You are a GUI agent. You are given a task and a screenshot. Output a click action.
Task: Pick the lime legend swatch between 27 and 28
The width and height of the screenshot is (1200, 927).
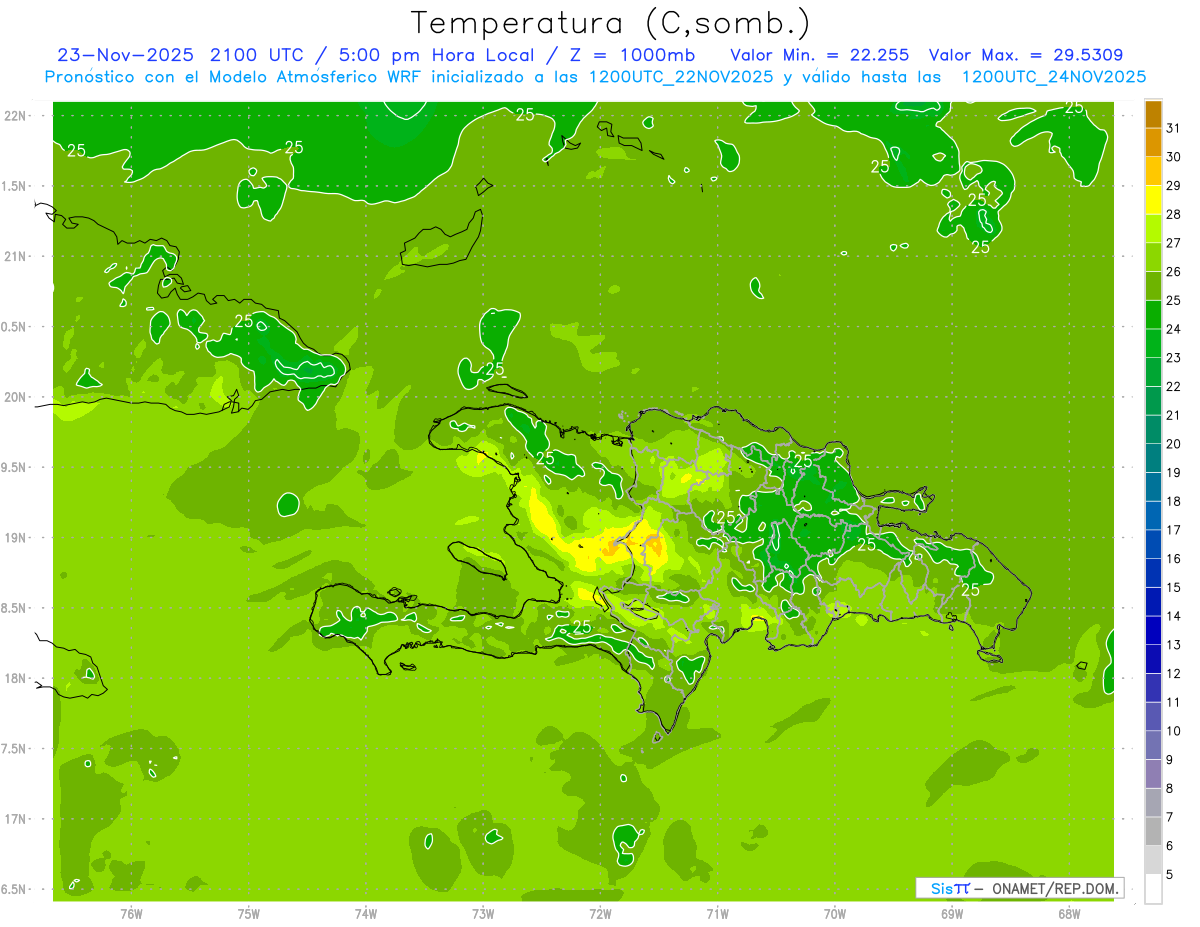(1153, 228)
